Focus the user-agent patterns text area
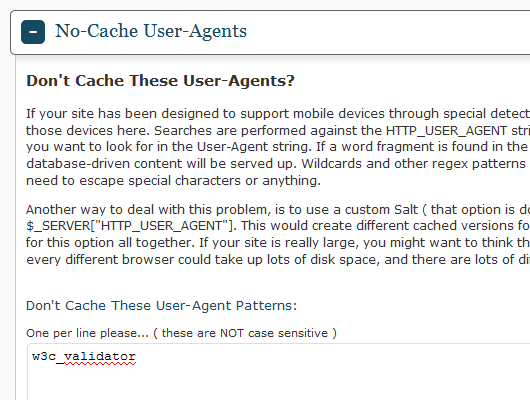Viewport: 530px width, 400px height. point(279,372)
